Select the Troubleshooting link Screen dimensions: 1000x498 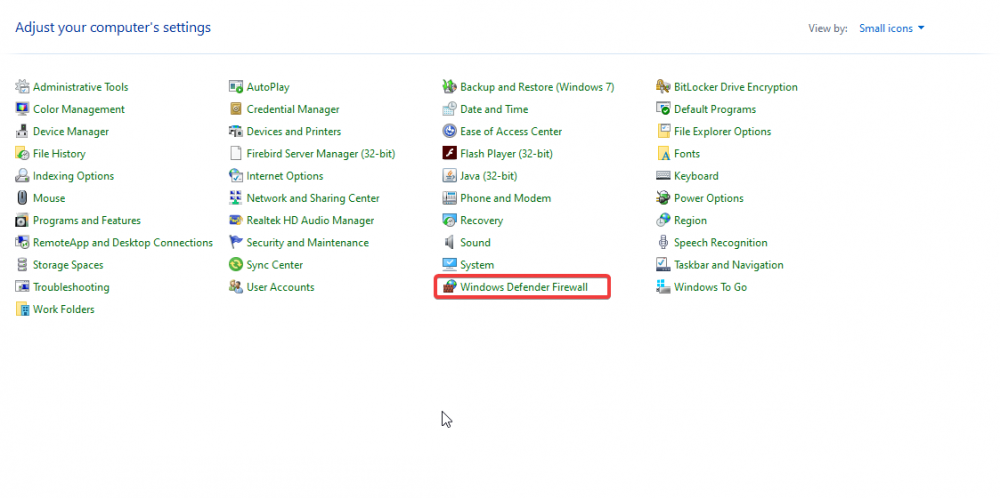click(x=71, y=287)
